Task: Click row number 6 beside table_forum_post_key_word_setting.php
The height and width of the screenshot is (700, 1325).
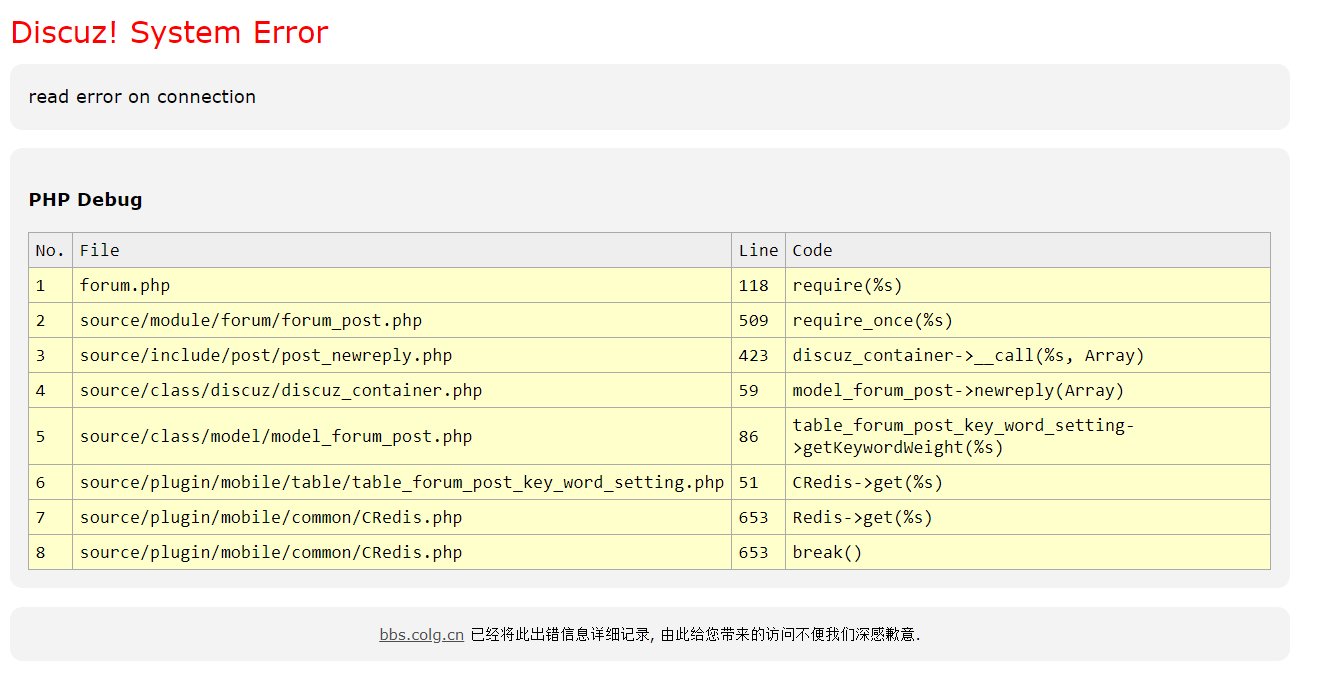Action: (50, 482)
